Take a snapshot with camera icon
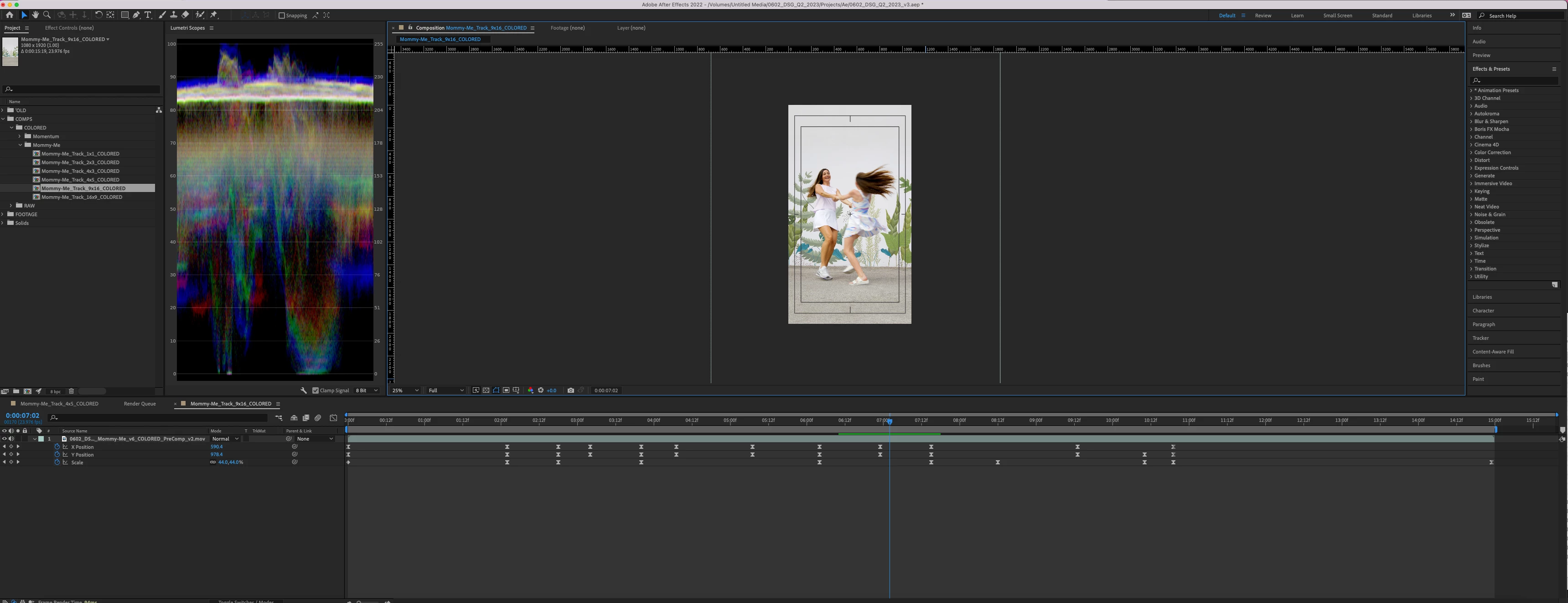 pos(570,390)
